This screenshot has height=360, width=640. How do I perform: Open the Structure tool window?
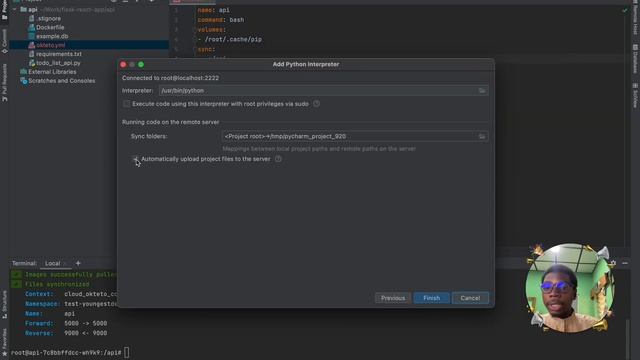4,305
